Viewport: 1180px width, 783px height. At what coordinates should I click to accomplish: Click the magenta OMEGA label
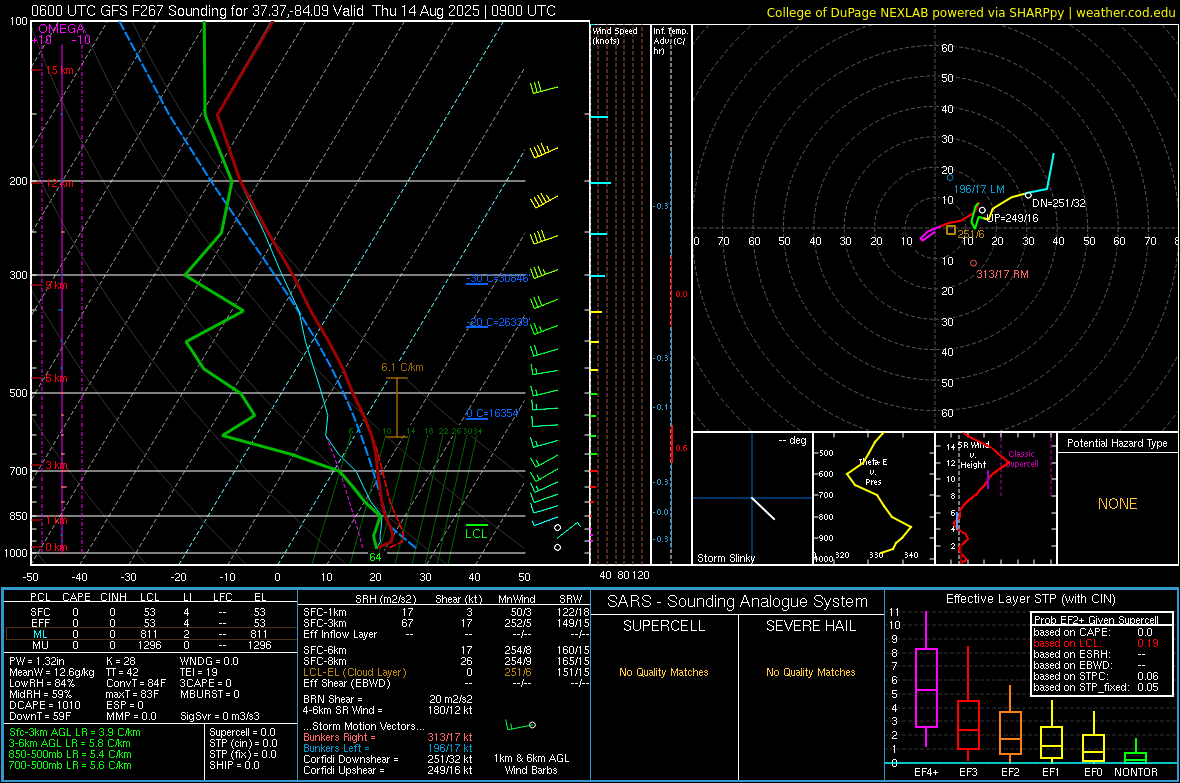62,29
